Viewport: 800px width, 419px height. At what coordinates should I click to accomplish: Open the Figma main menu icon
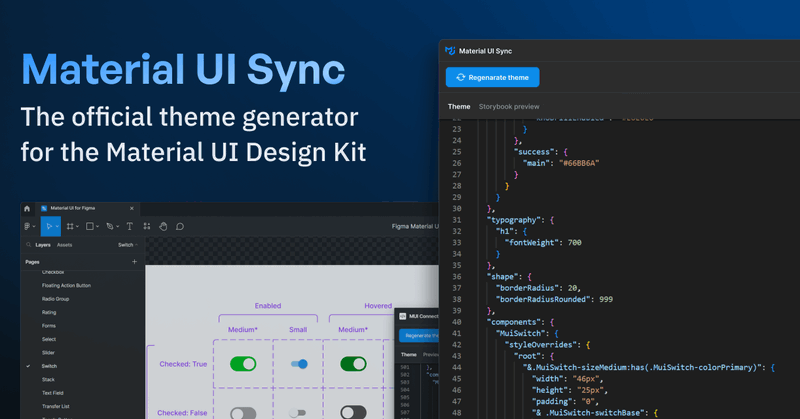click(28, 226)
